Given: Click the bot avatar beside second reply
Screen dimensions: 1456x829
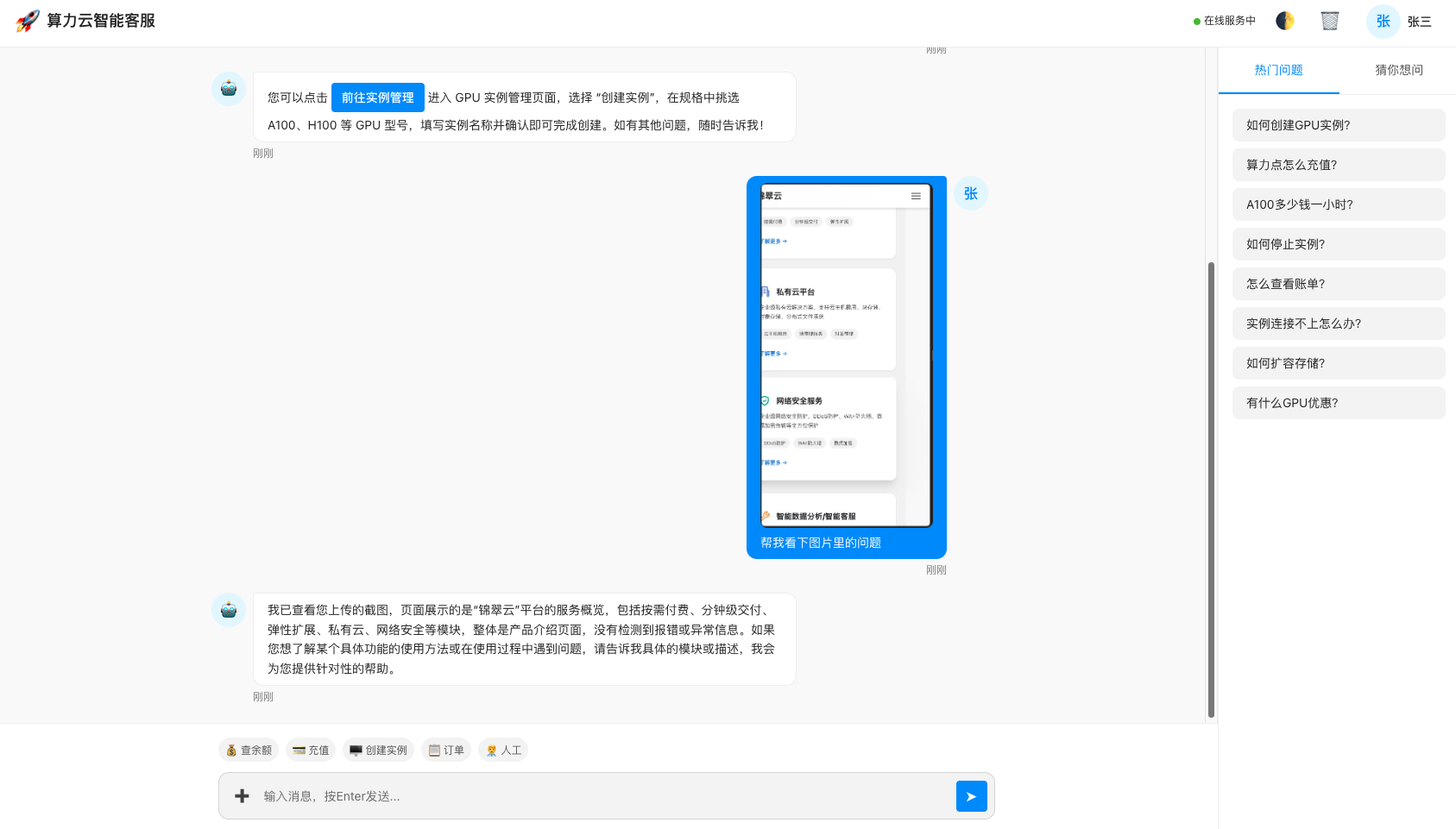Looking at the screenshot, I should tap(229, 610).
